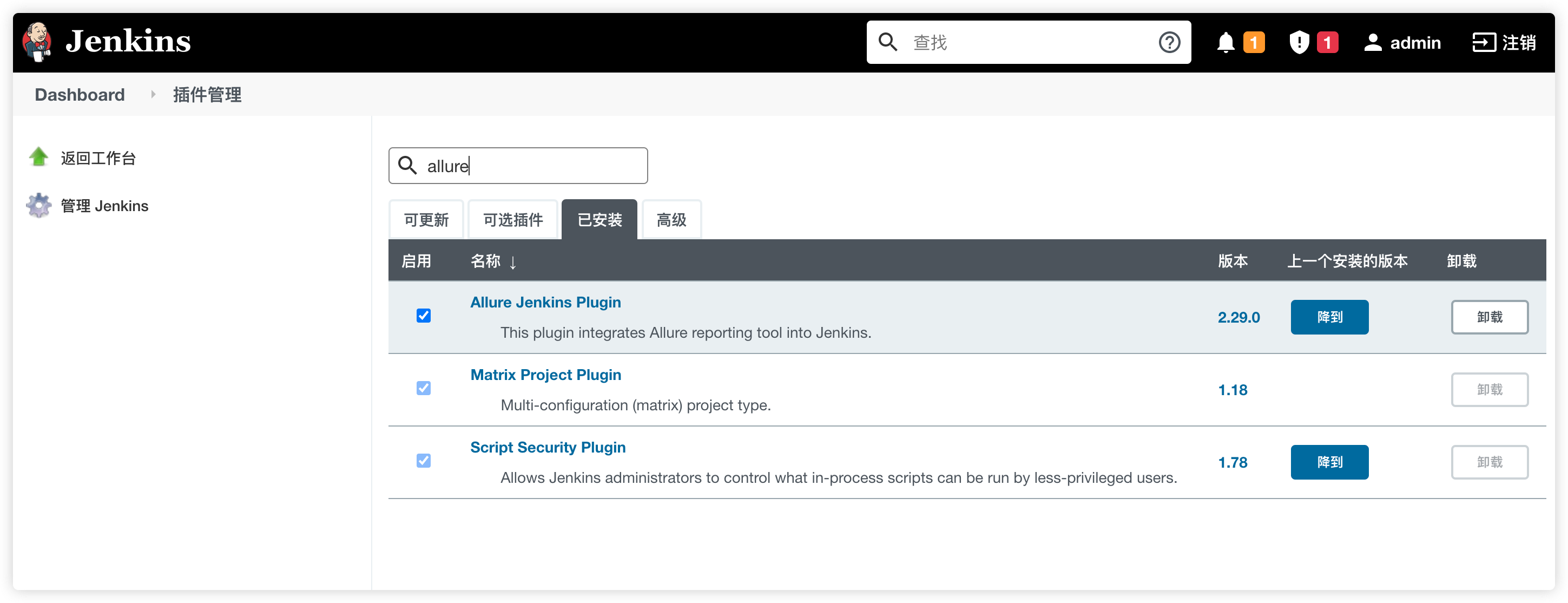Screen dimensions: 1568x603
Task: Click the magnifier icon in plugin filter box
Action: tap(407, 166)
